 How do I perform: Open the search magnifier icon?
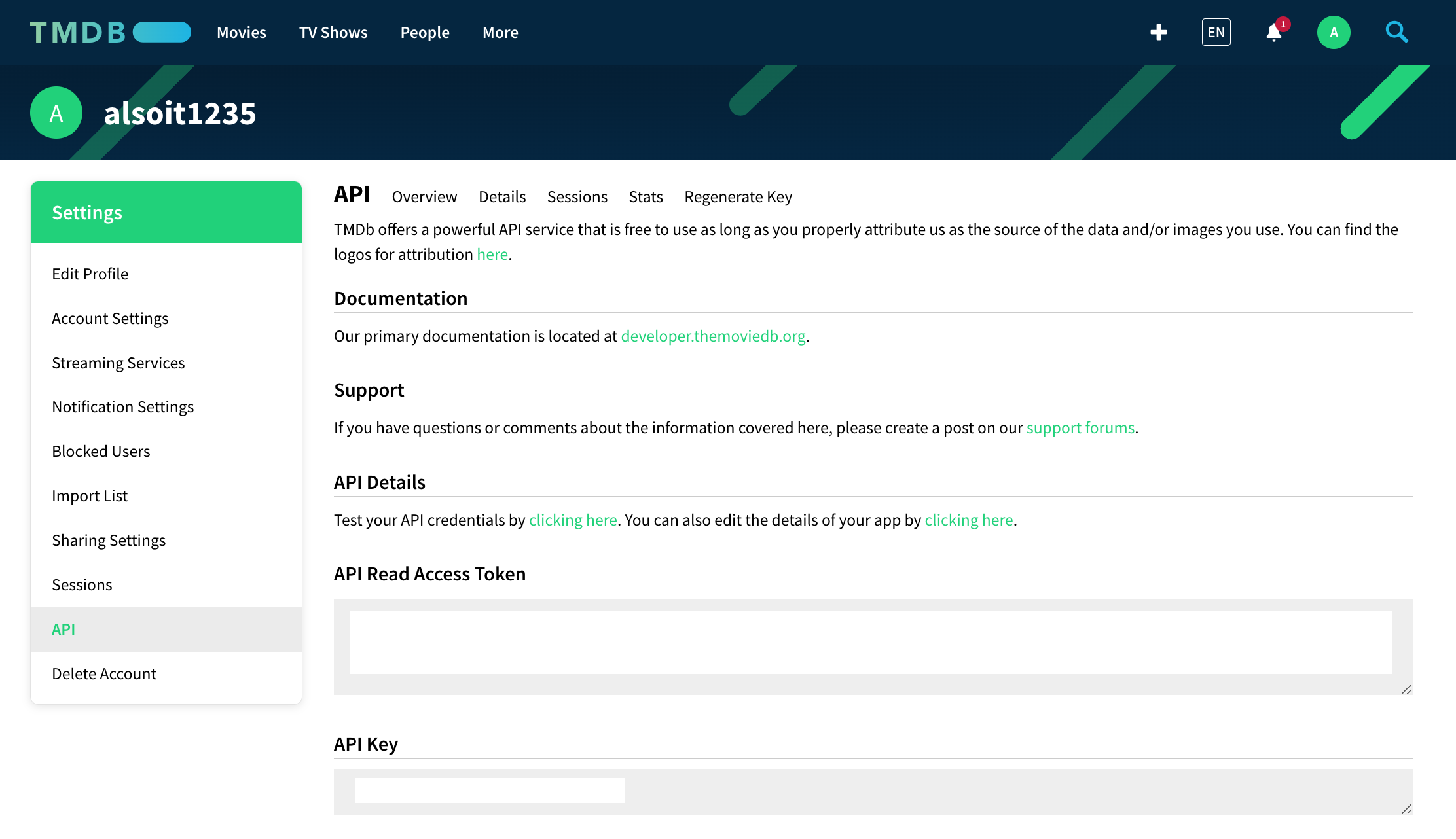1396,32
